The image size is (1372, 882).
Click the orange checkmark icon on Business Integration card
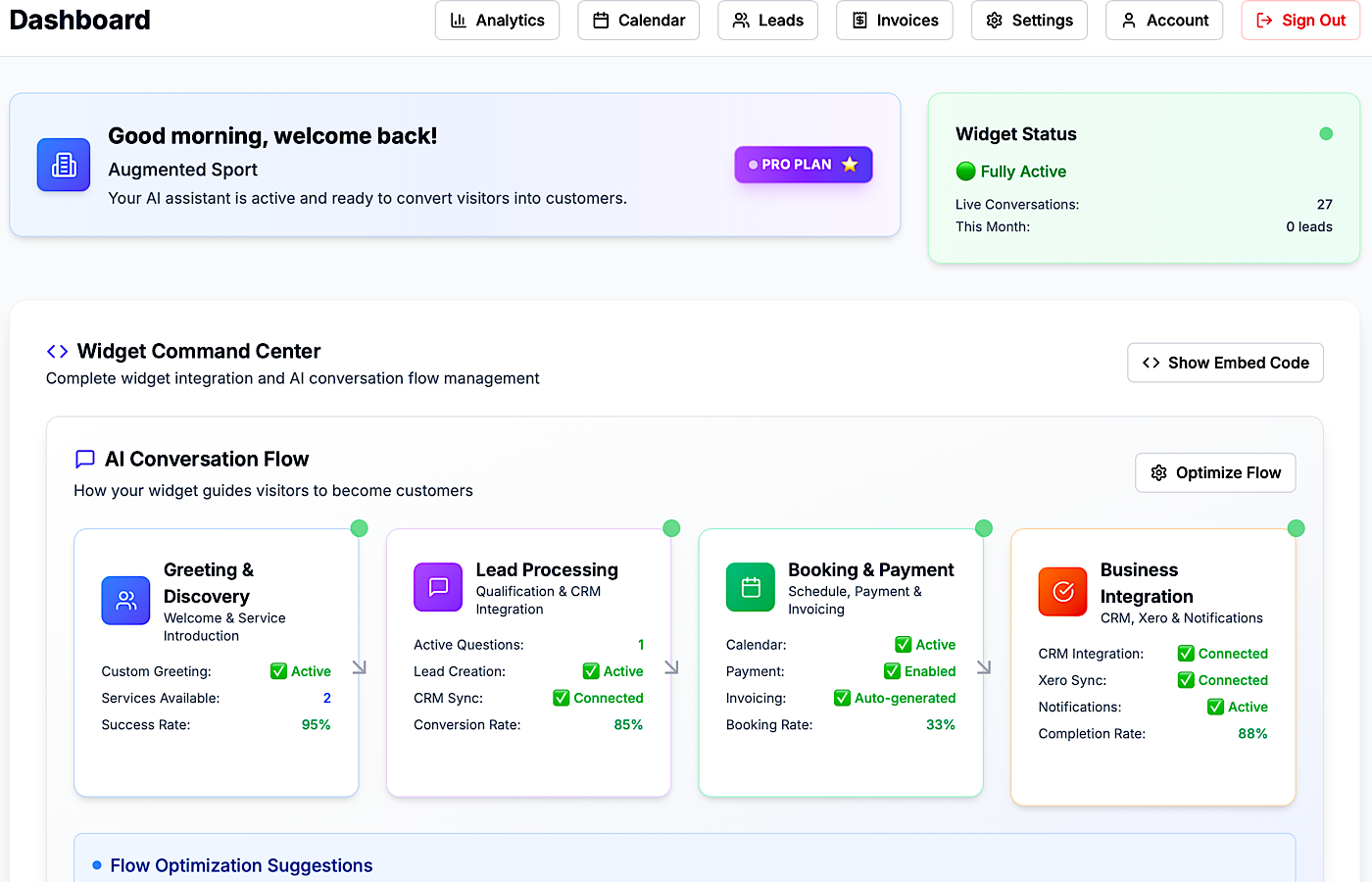coord(1062,592)
